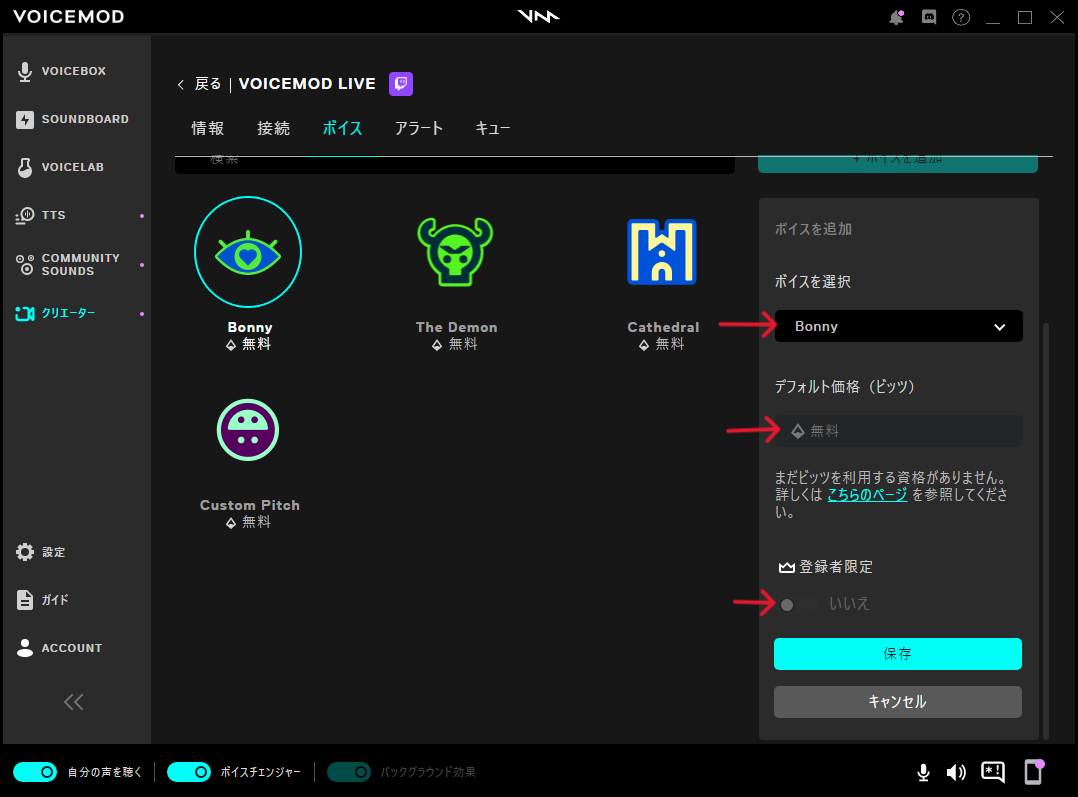
Task: Open the TTS text-to-speech section
Action: pyautogui.click(x=41, y=215)
